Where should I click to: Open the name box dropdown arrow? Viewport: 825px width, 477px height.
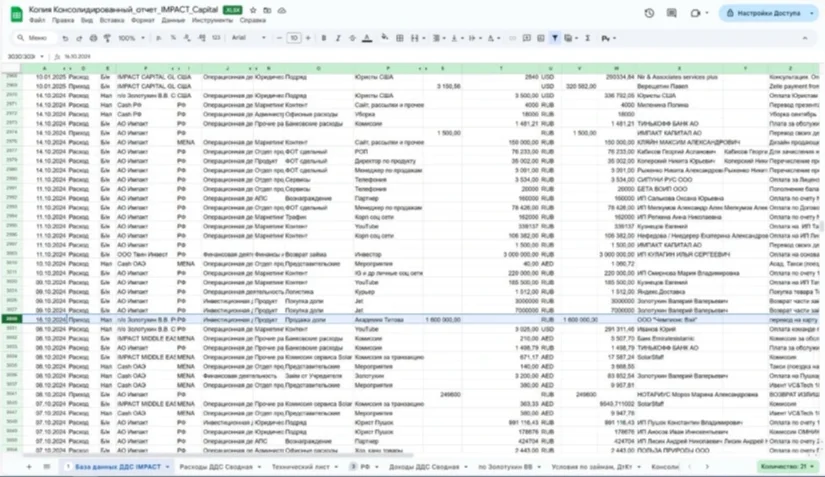[42, 56]
